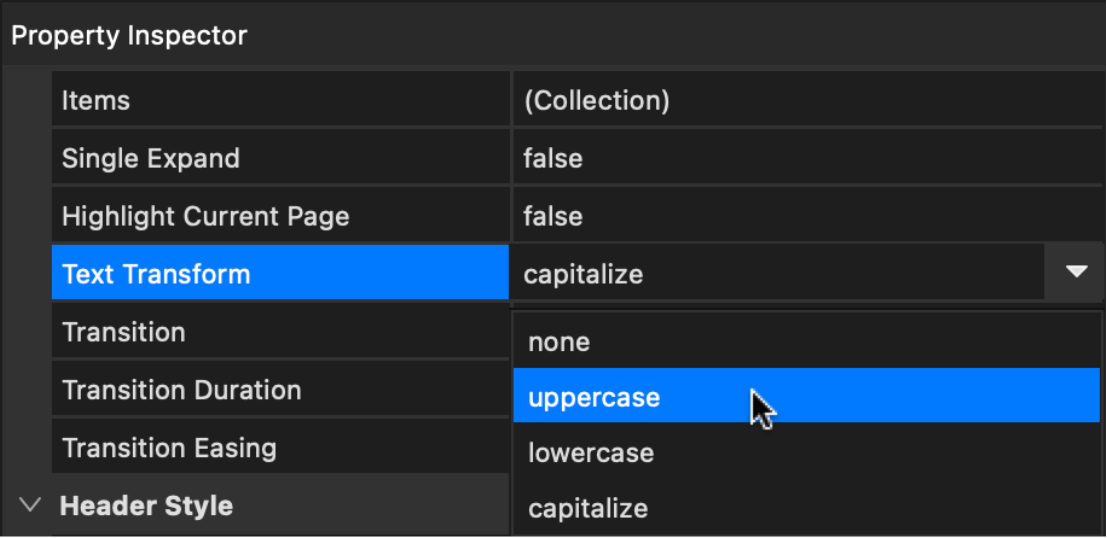The width and height of the screenshot is (1107, 538).
Task: Select the Transition Easing property row
Action: [280, 448]
